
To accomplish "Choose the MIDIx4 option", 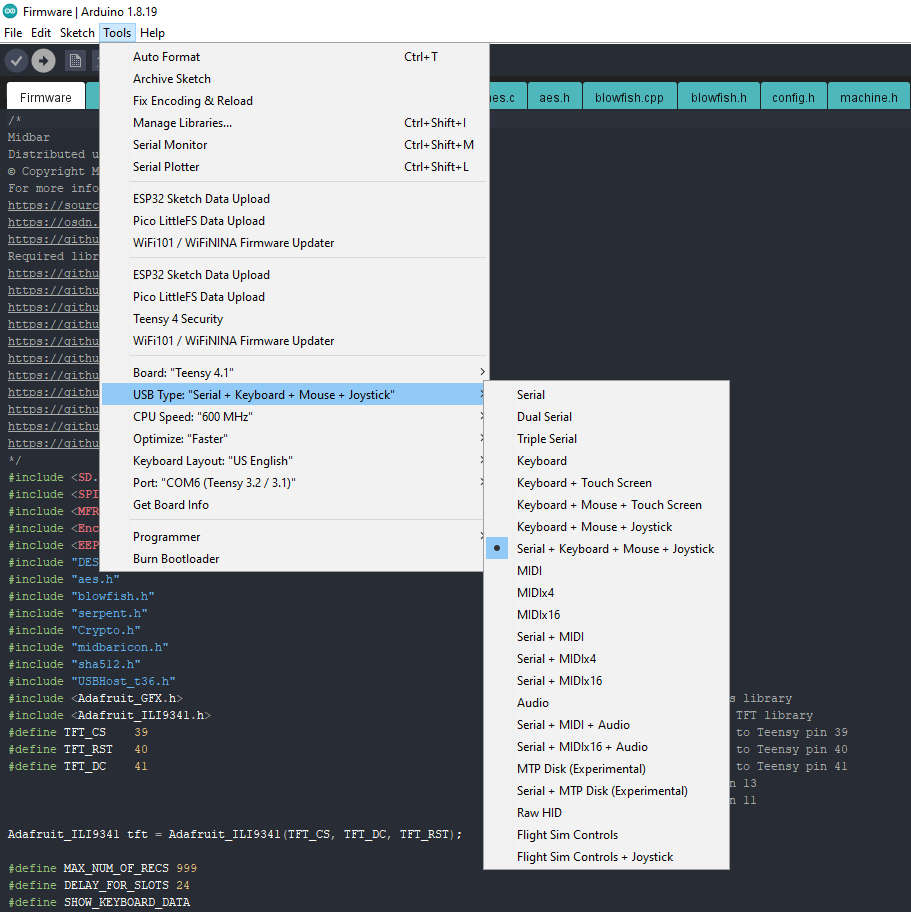I will pyautogui.click(x=606, y=593).
